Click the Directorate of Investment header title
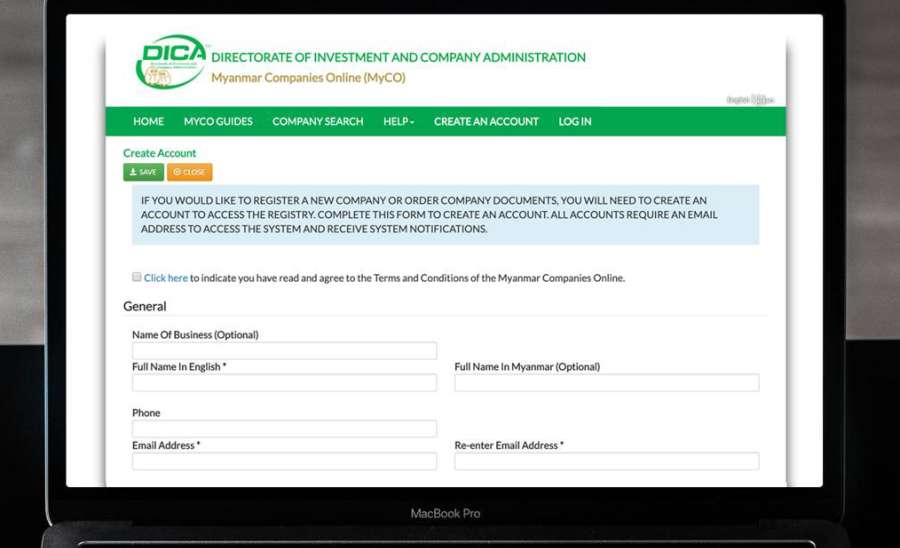Viewport: 900px width, 548px height. pos(398,58)
